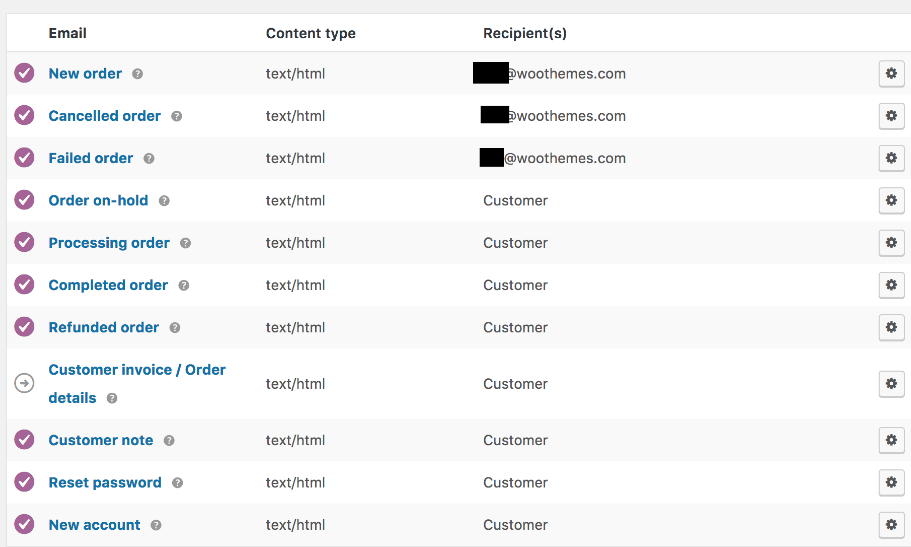Open settings gear for Cancelled order email
The width and height of the screenshot is (911, 547).
pyautogui.click(x=891, y=116)
